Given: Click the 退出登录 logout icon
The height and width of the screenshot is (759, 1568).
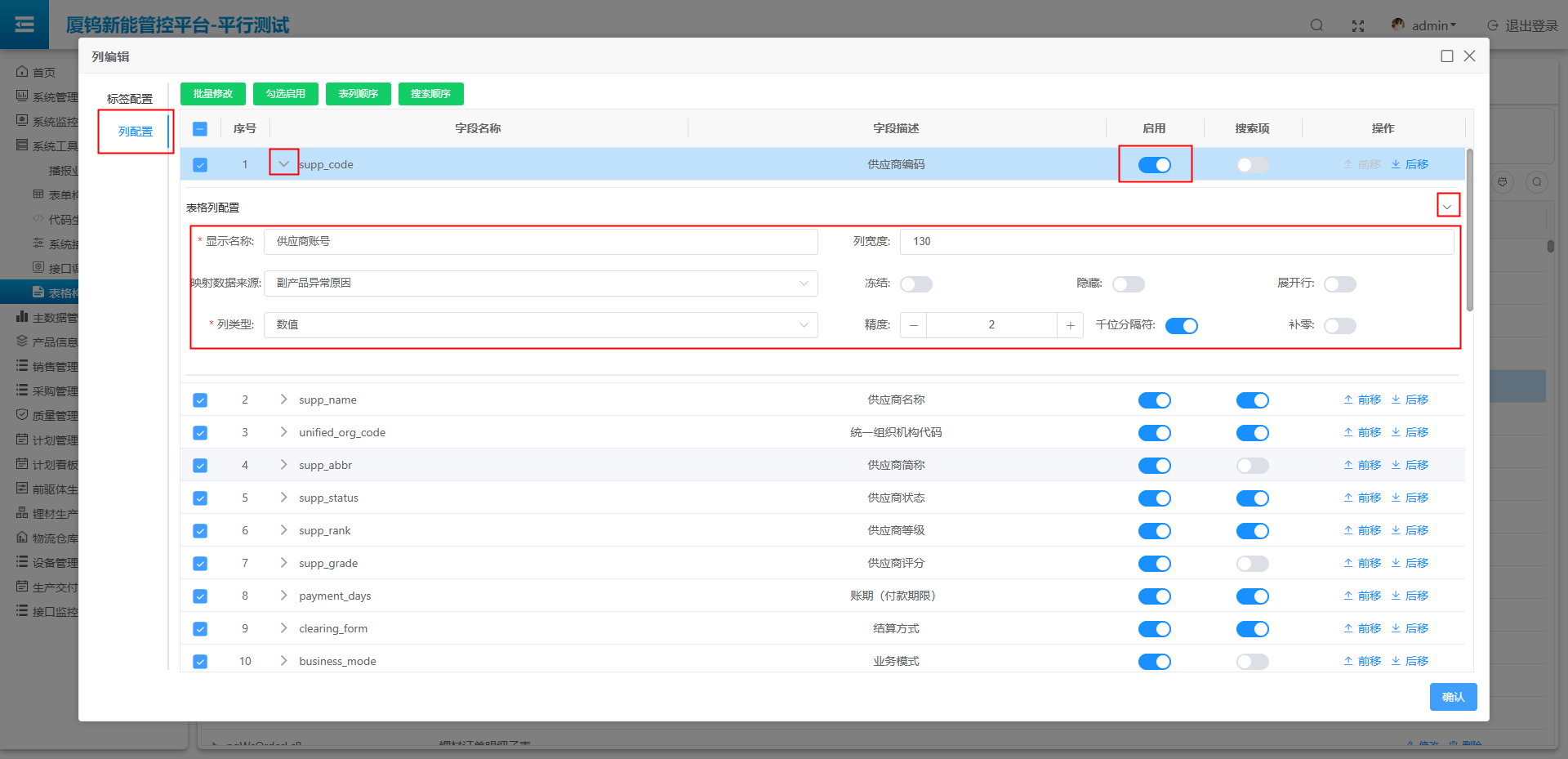Looking at the screenshot, I should 1493,26.
